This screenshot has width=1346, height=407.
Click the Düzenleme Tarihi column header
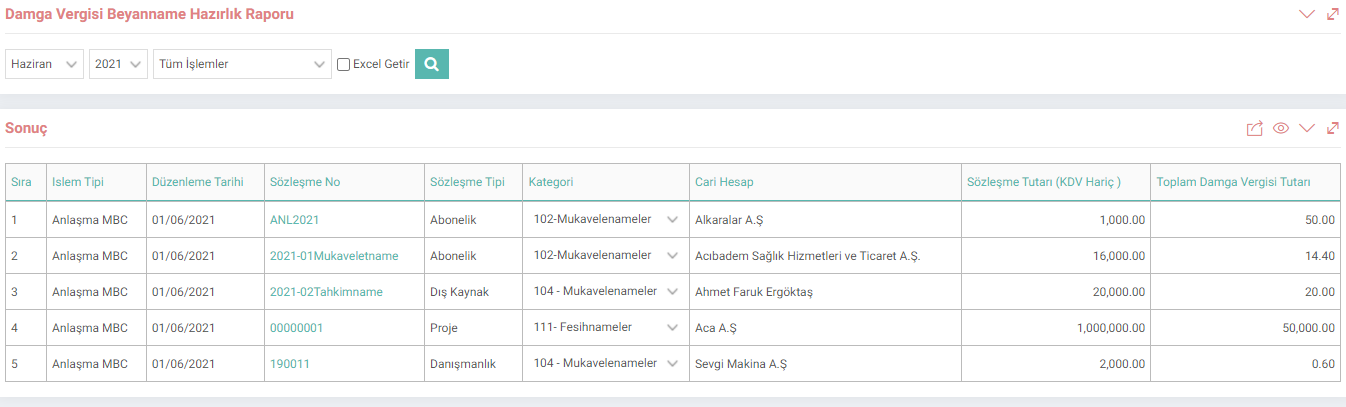(198, 182)
